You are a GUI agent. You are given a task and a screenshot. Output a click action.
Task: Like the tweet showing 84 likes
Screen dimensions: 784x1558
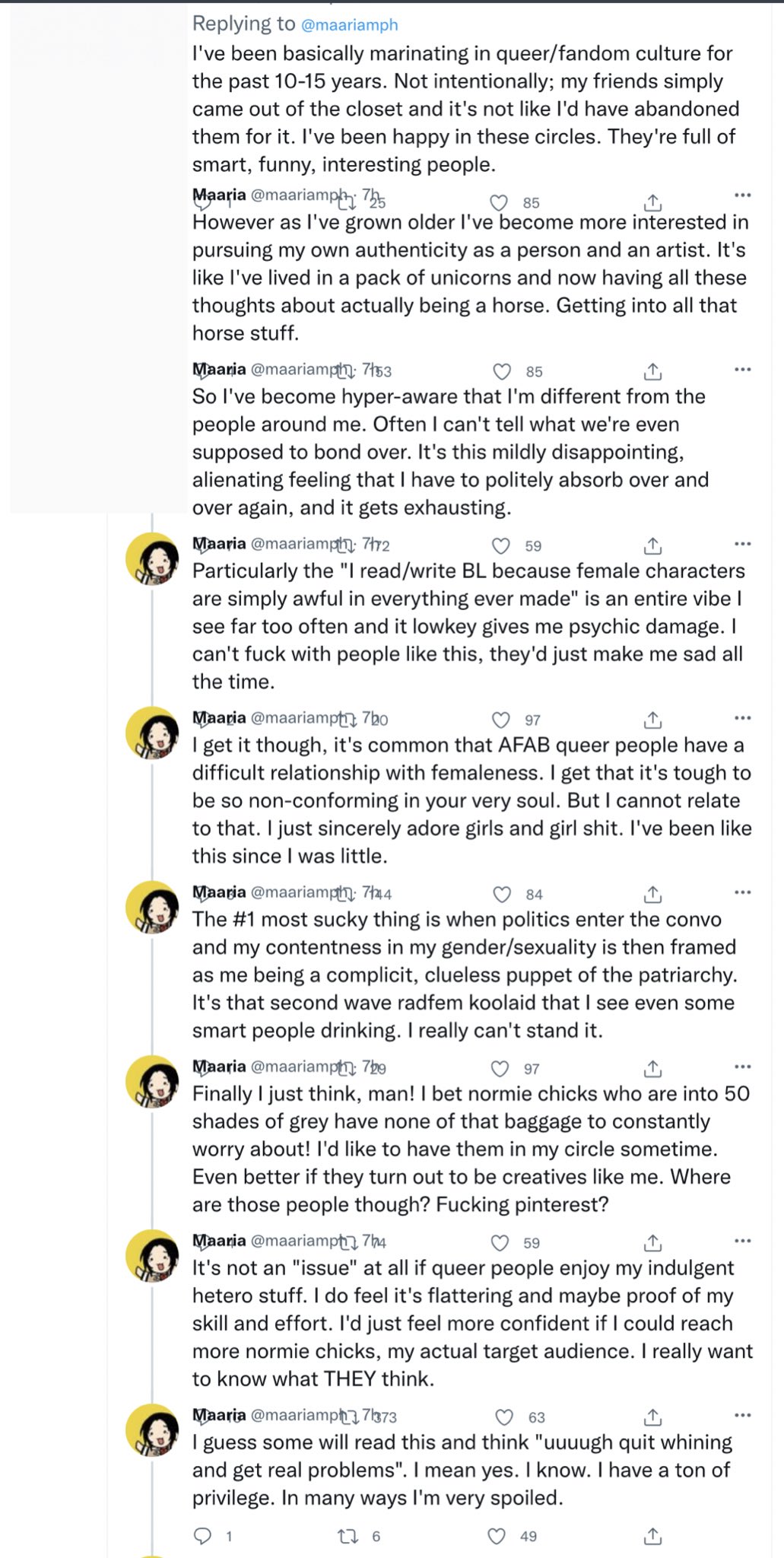tap(502, 894)
